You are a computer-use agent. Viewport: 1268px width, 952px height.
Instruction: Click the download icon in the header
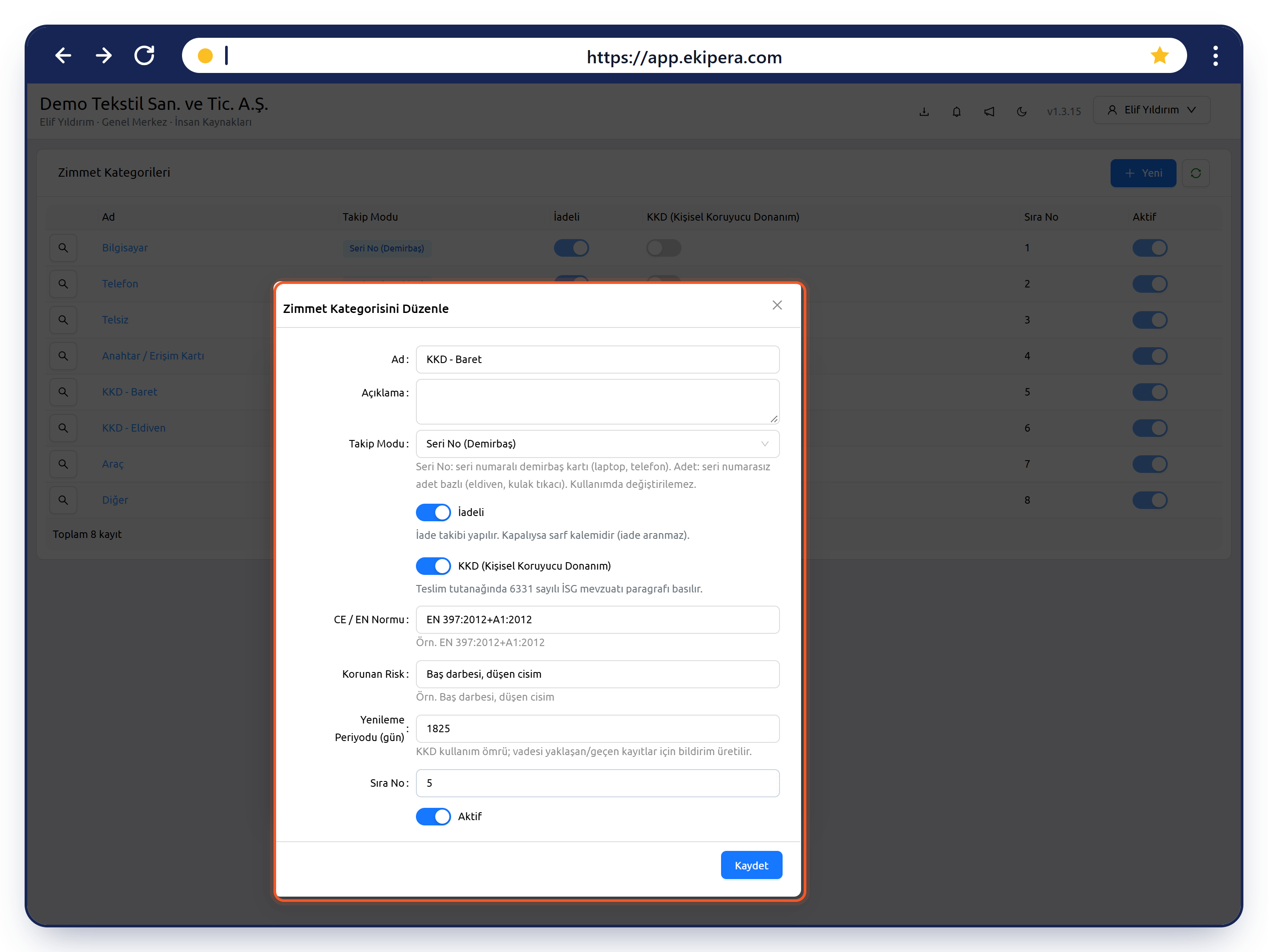point(924,111)
